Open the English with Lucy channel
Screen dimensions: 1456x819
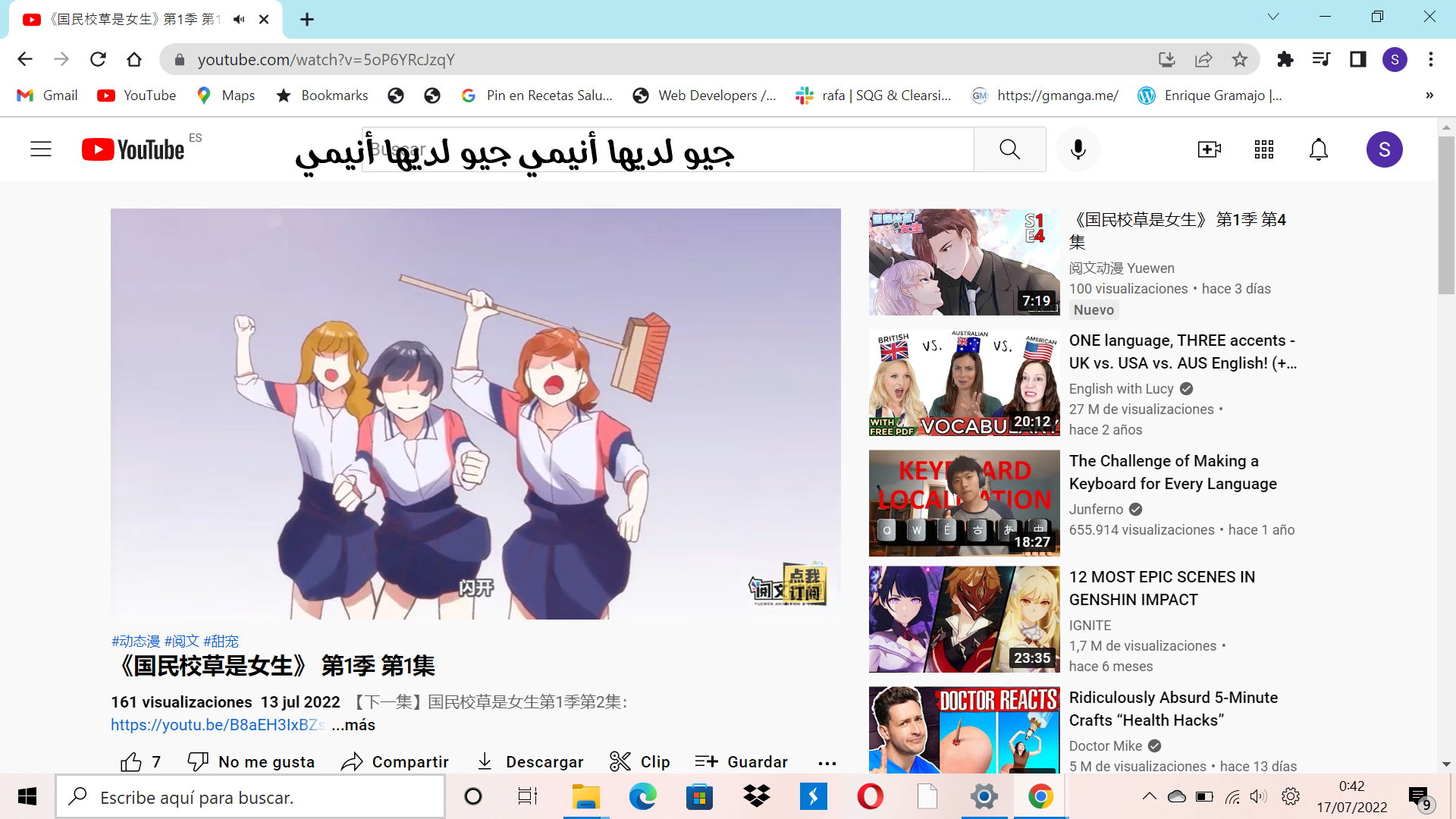point(1121,389)
